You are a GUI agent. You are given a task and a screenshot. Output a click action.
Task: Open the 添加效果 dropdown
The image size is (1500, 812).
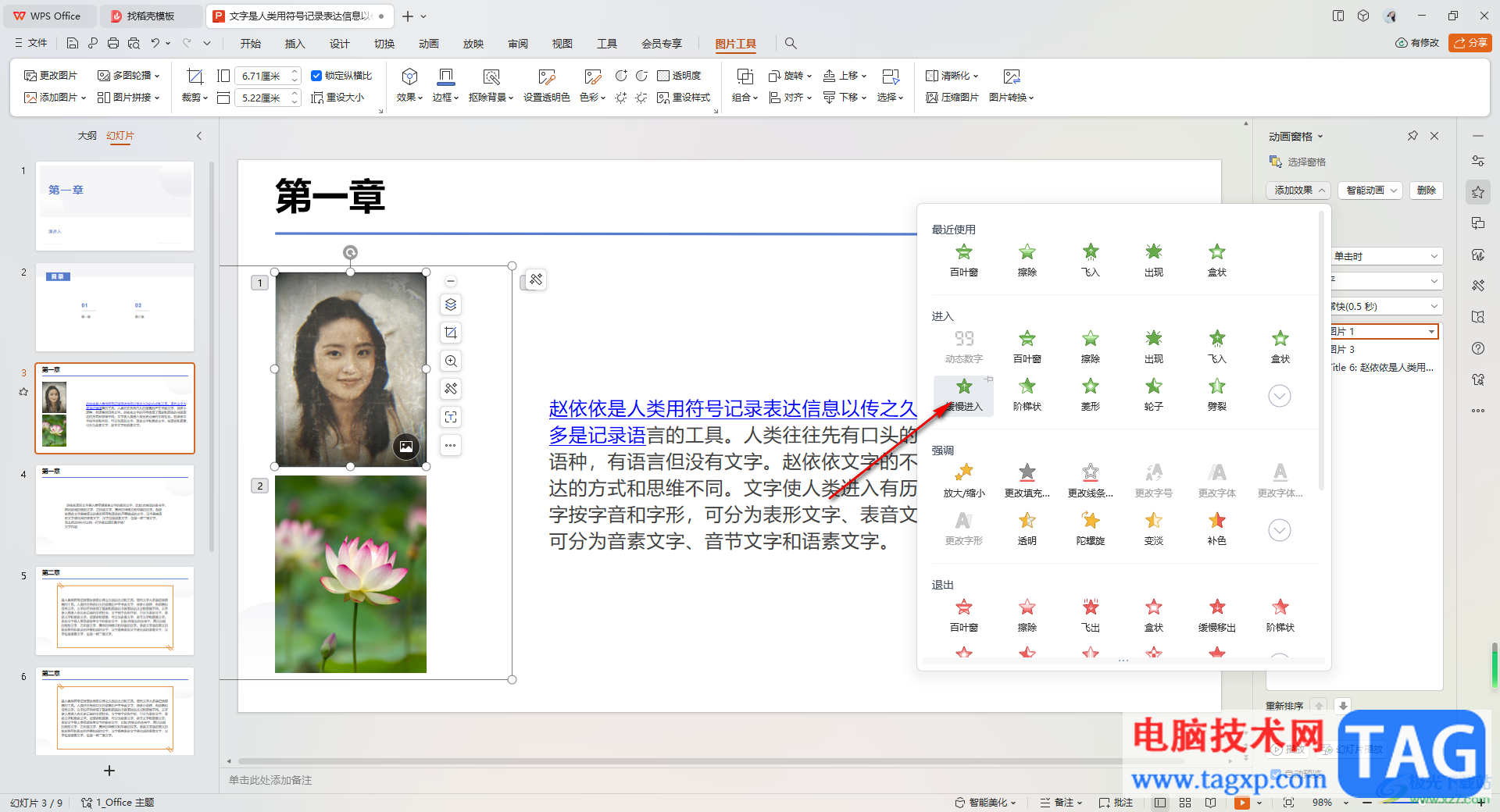[1298, 191]
